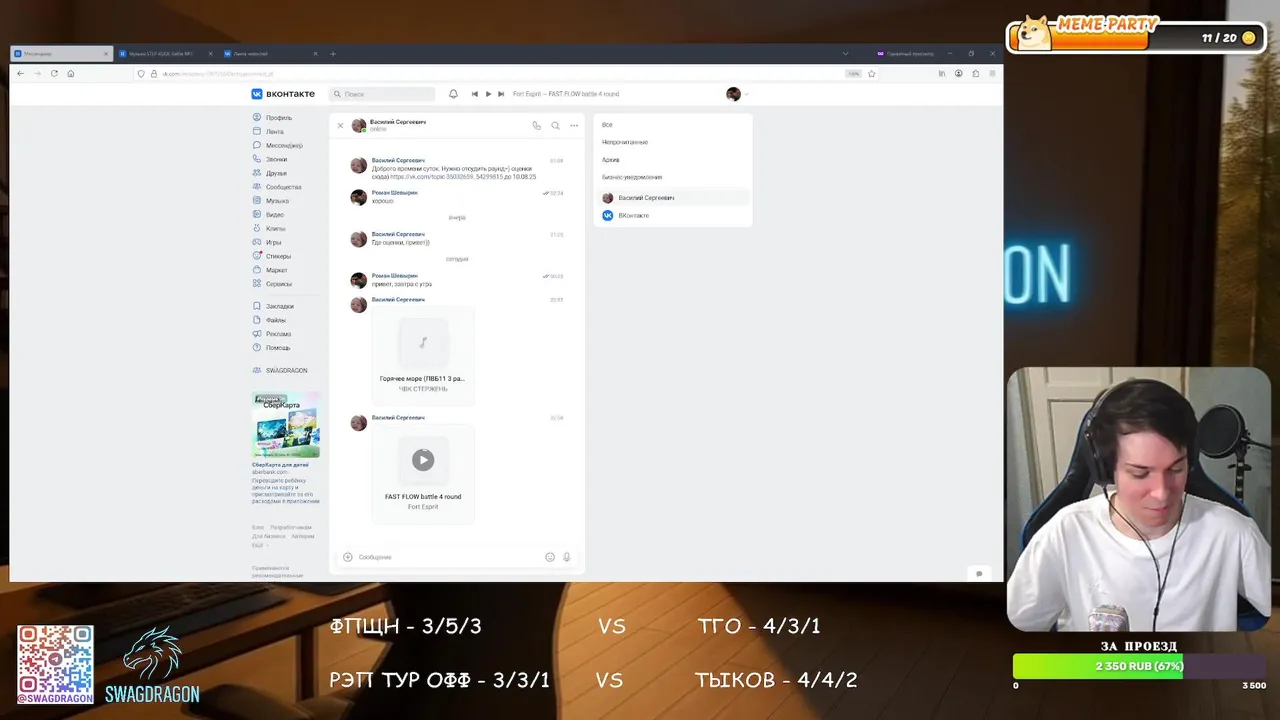Open the Разработчикам footer link

(x=291, y=527)
